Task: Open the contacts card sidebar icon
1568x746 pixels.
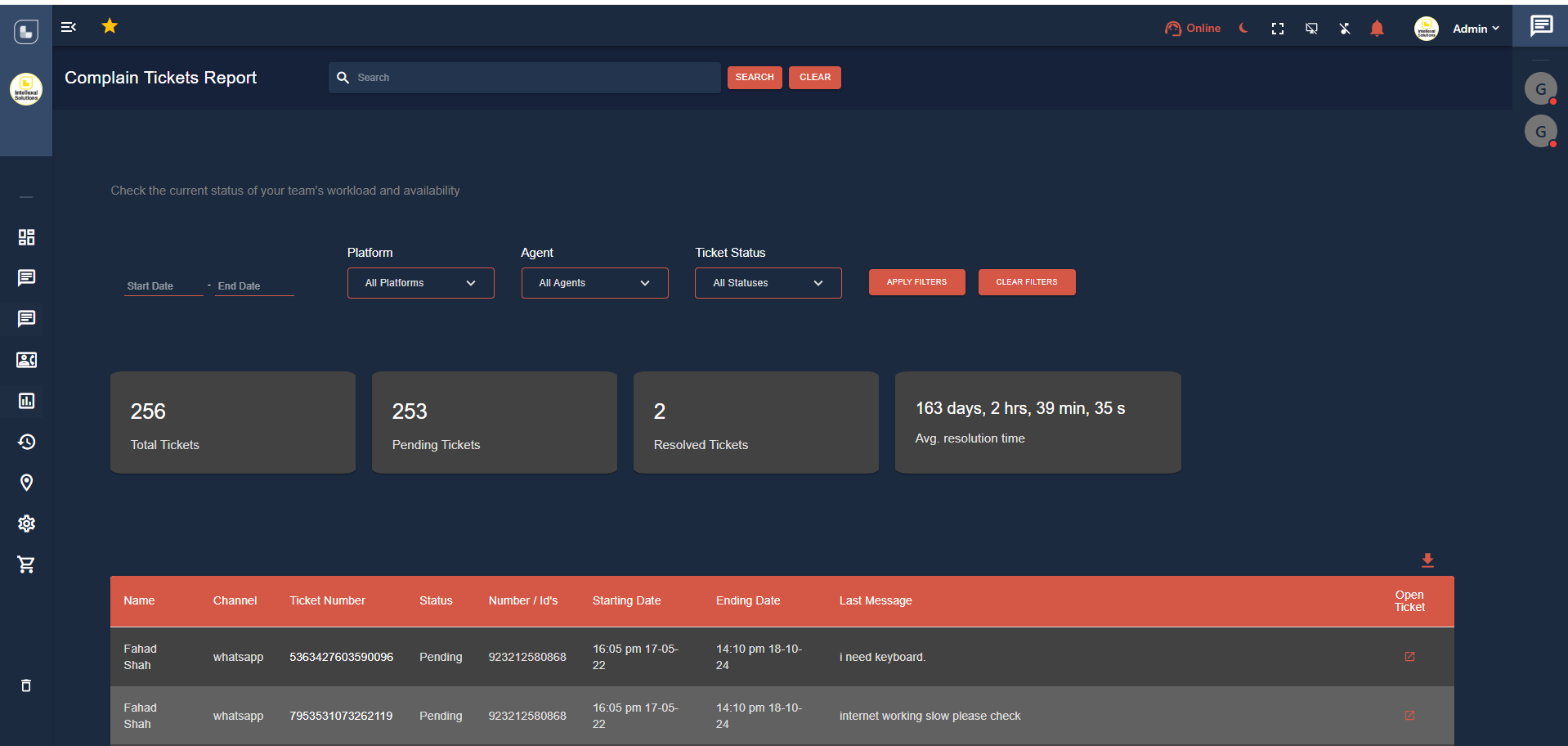Action: click(26, 360)
